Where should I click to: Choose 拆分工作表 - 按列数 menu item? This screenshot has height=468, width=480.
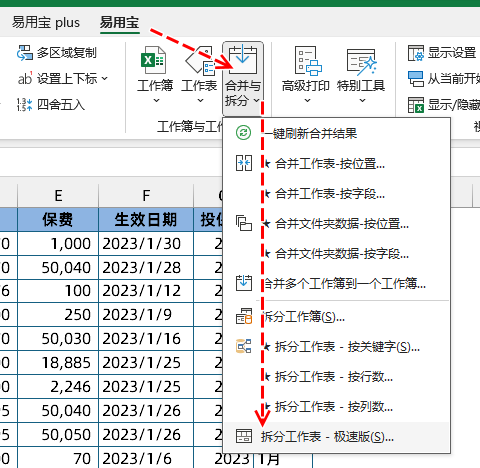coord(337,407)
